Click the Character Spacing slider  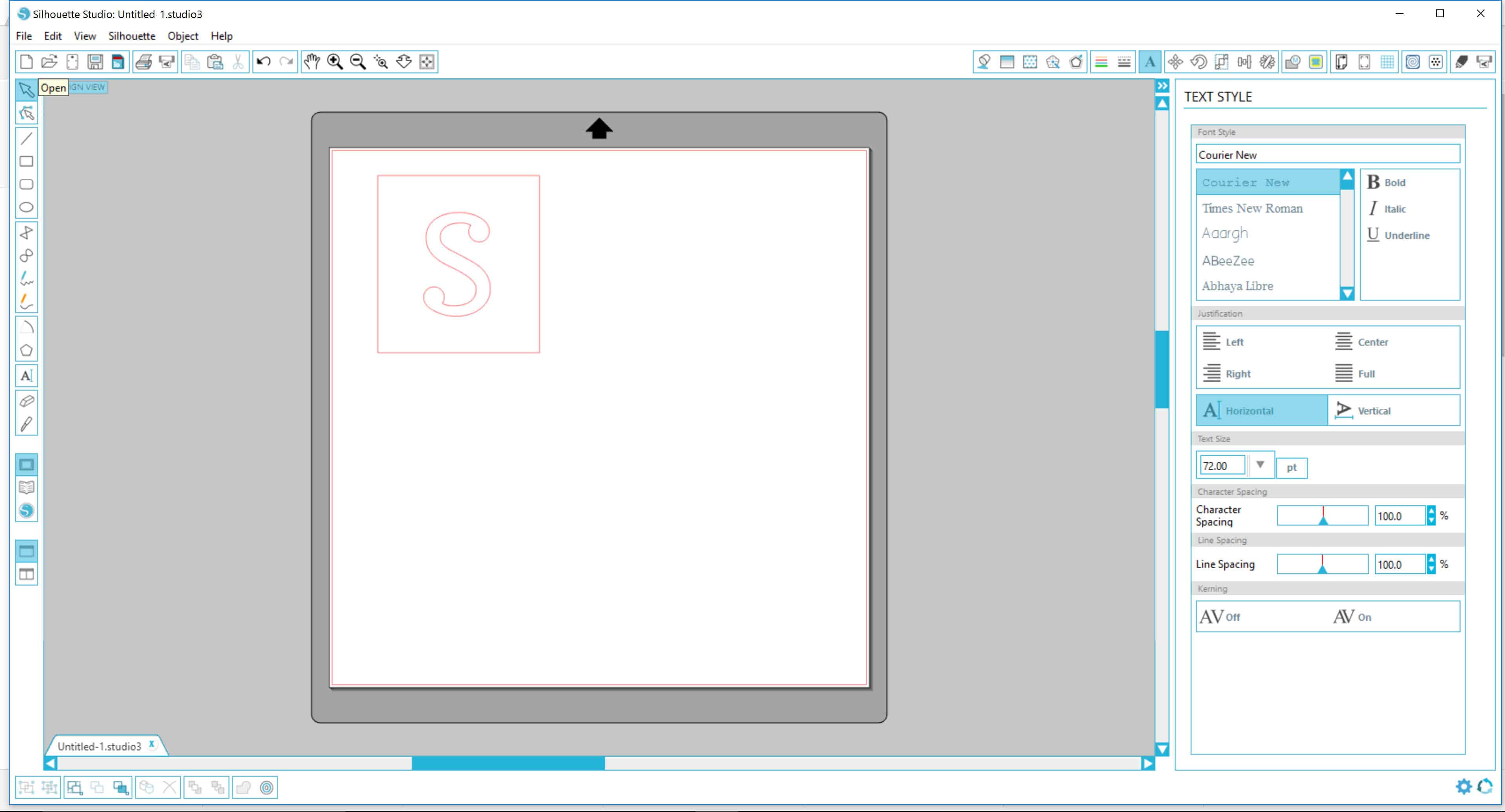pos(1322,516)
